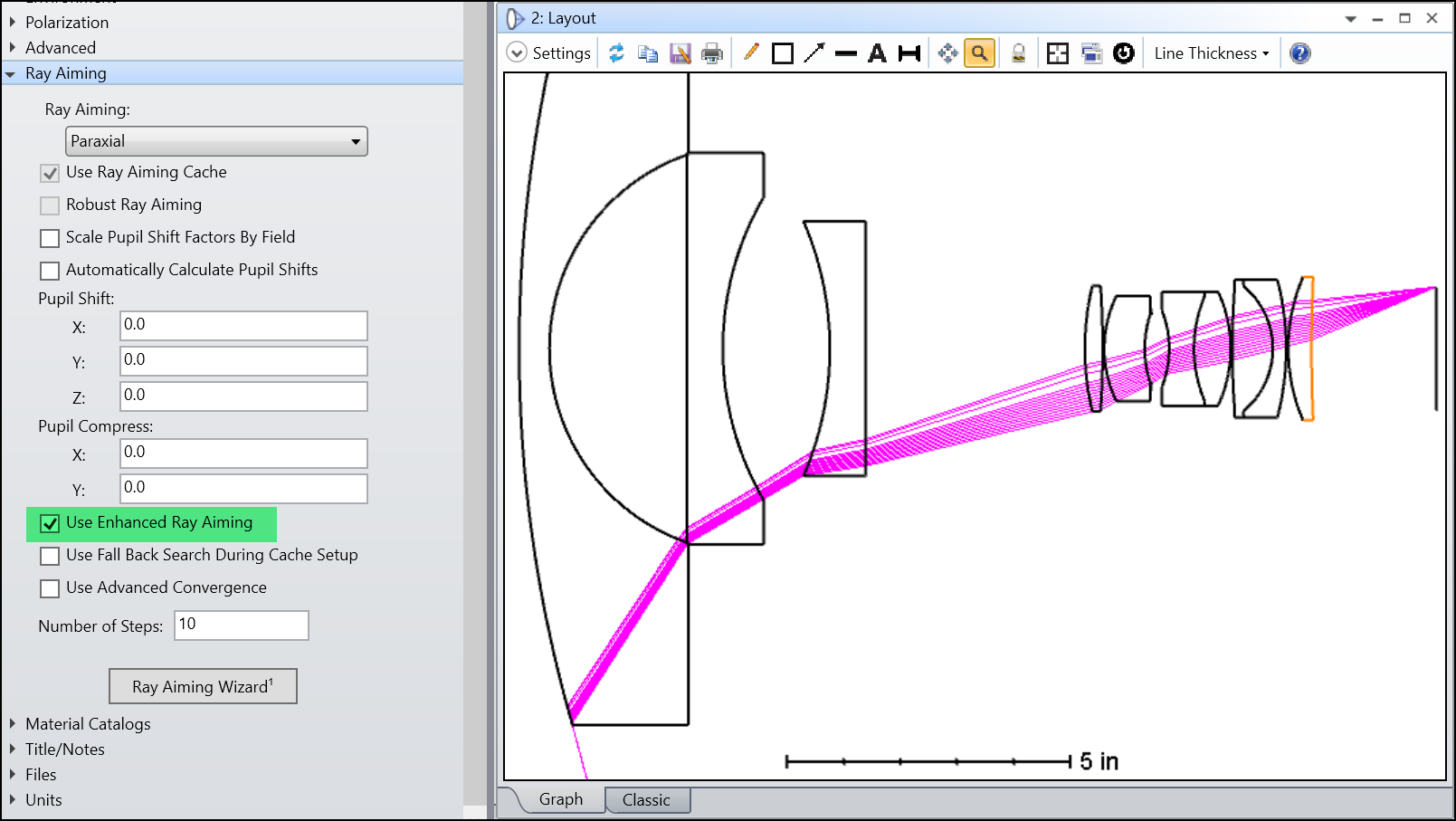Select the pencil annotation tool
Screen dimensions: 1456x821
(x=751, y=53)
